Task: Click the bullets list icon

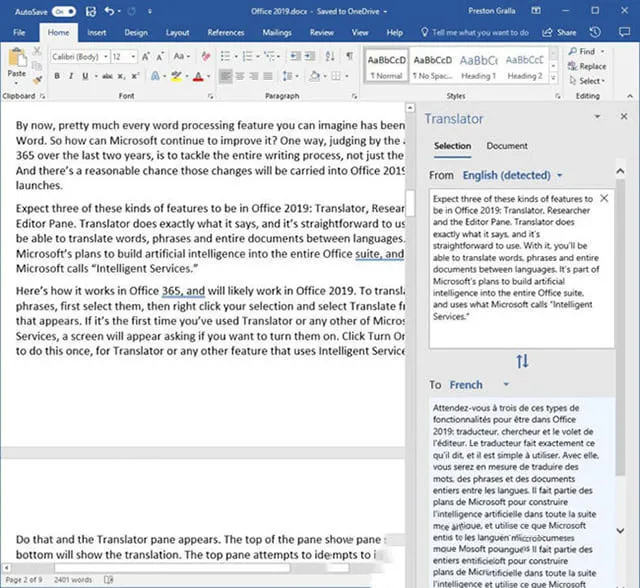Action: tap(225, 56)
